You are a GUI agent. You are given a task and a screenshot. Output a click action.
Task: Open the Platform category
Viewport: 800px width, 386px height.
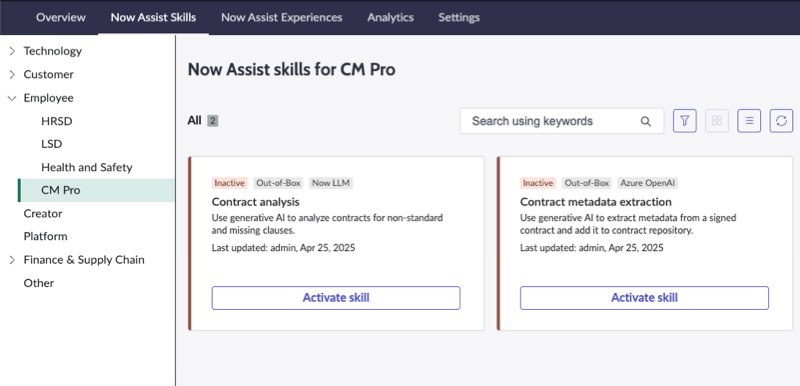[x=45, y=237]
